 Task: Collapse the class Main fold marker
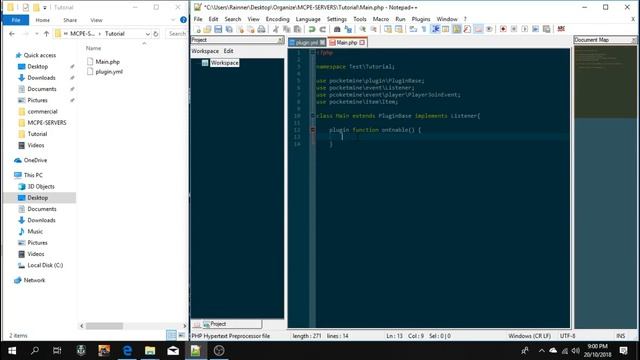313,116
